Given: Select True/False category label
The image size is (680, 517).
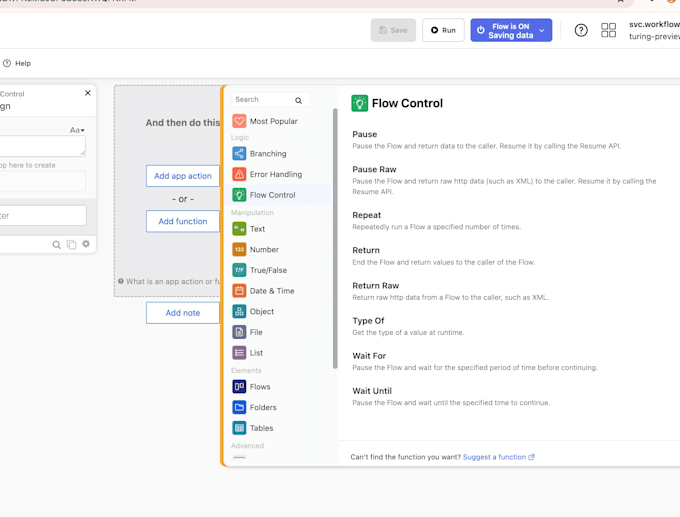Looking at the screenshot, I should 268,270.
